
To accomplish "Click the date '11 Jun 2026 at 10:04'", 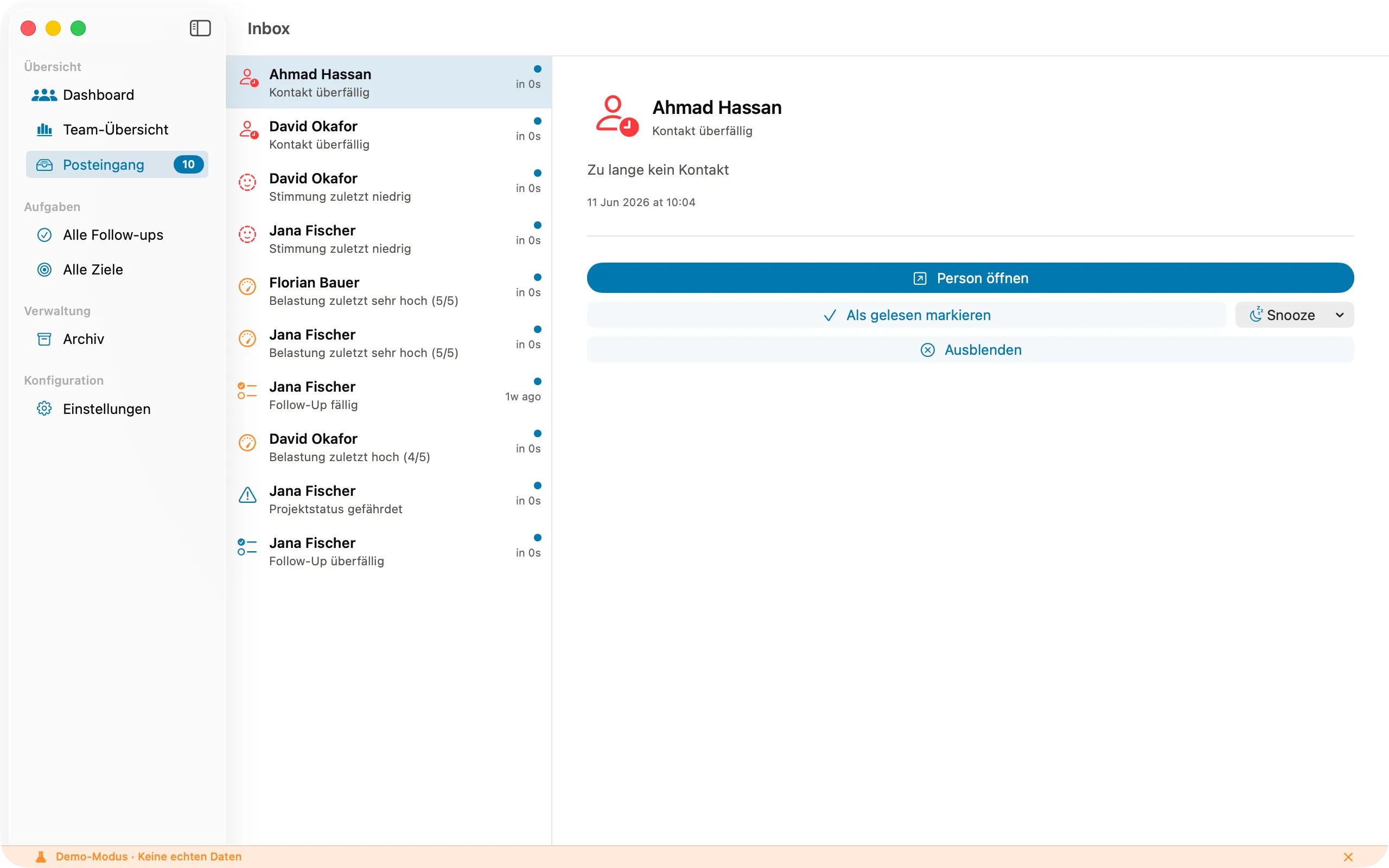I will pyautogui.click(x=641, y=202).
